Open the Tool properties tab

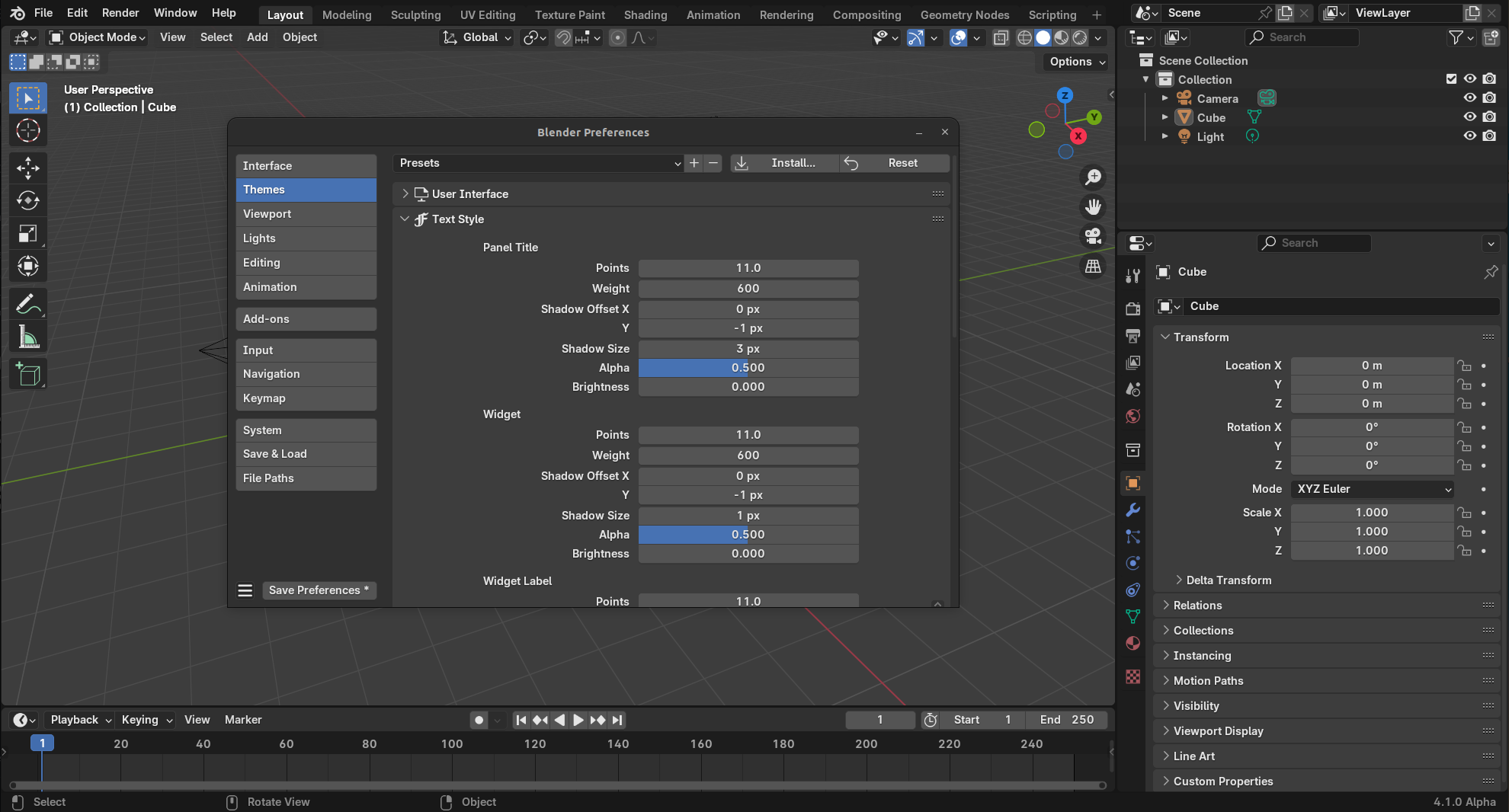click(1133, 276)
